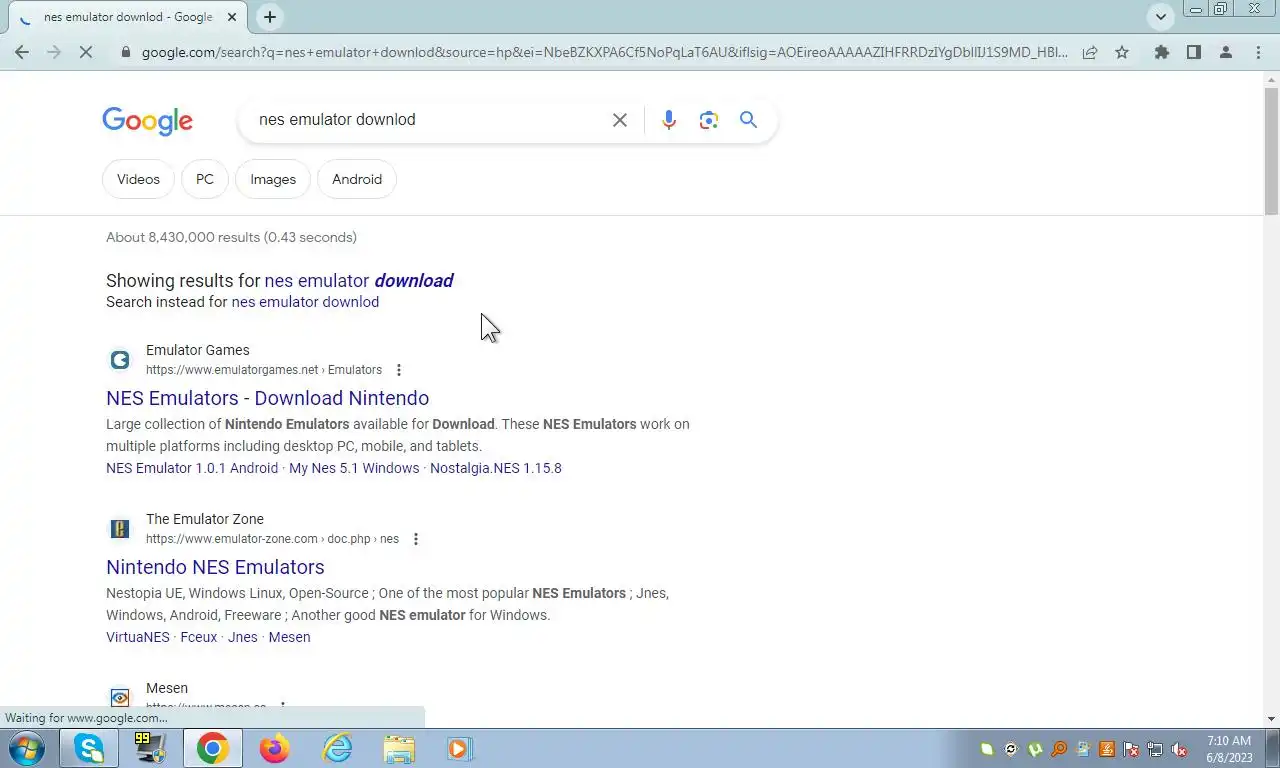This screenshot has width=1280, height=768.
Task: Search by image with Google Lens
Action: 709,120
